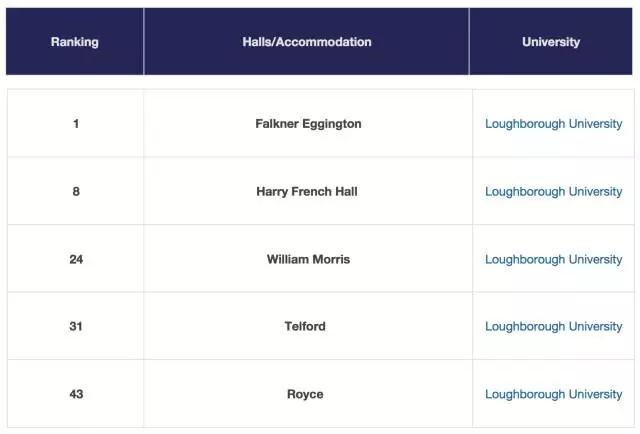Viewport: 640px width, 434px height.
Task: Follow the Loughborough University link for William Morris
Action: pyautogui.click(x=553, y=259)
